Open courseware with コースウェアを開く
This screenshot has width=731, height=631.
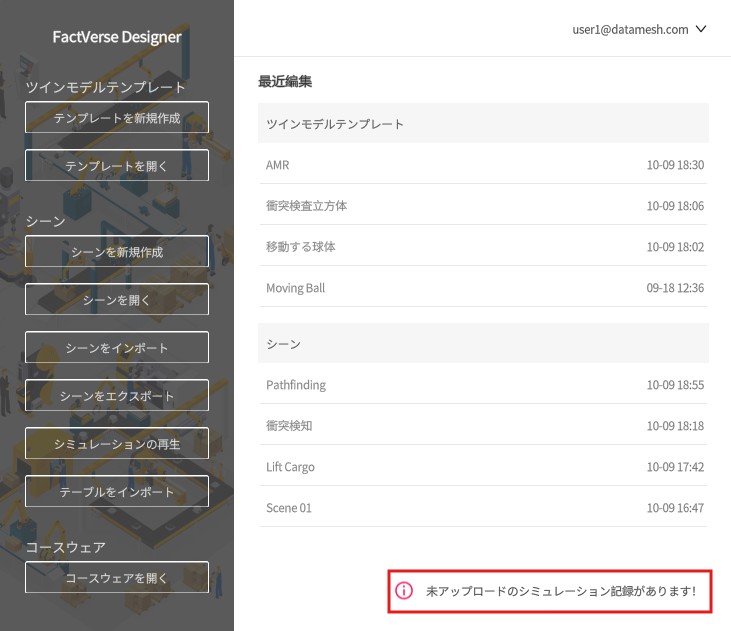pyautogui.click(x=117, y=578)
